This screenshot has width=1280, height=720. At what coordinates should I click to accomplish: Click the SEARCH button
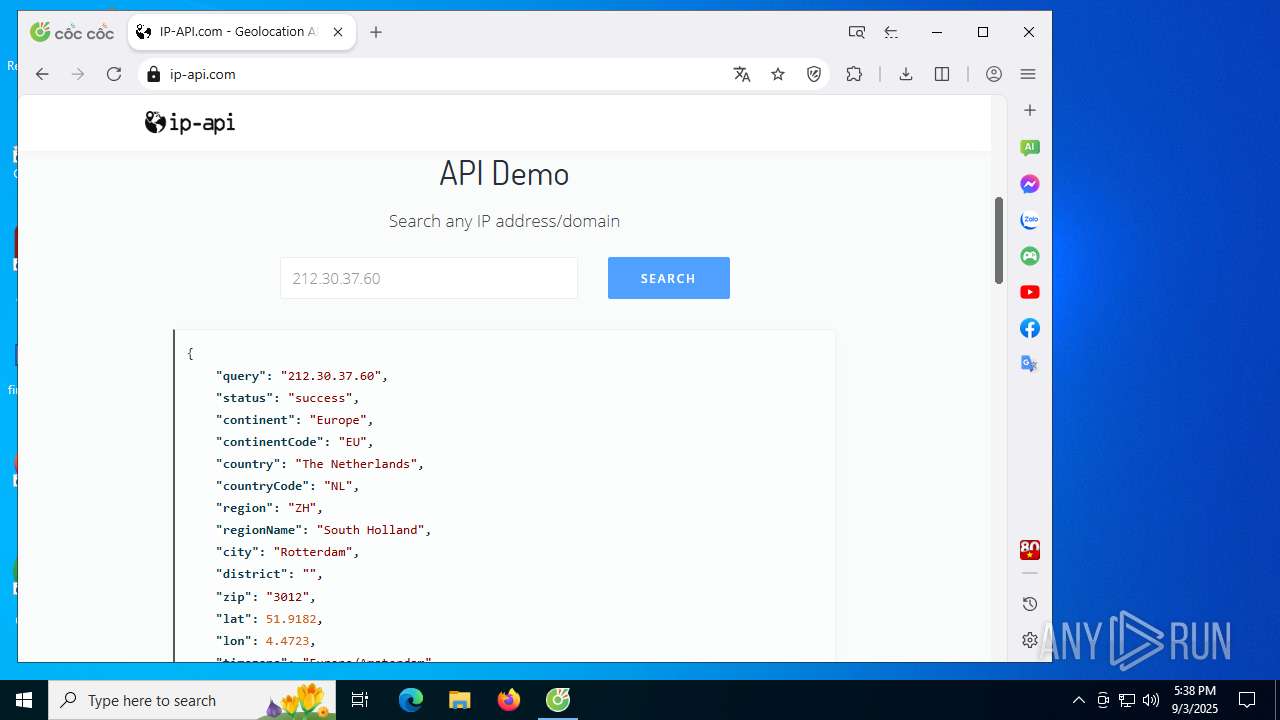point(669,278)
